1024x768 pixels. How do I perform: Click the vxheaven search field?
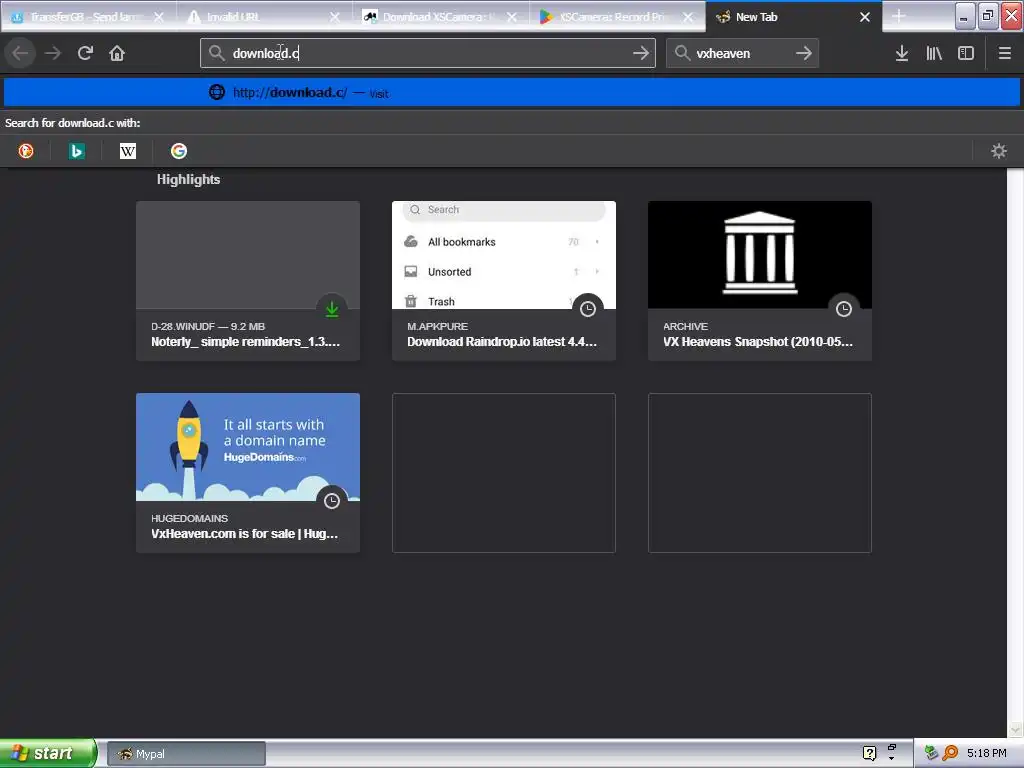point(741,53)
